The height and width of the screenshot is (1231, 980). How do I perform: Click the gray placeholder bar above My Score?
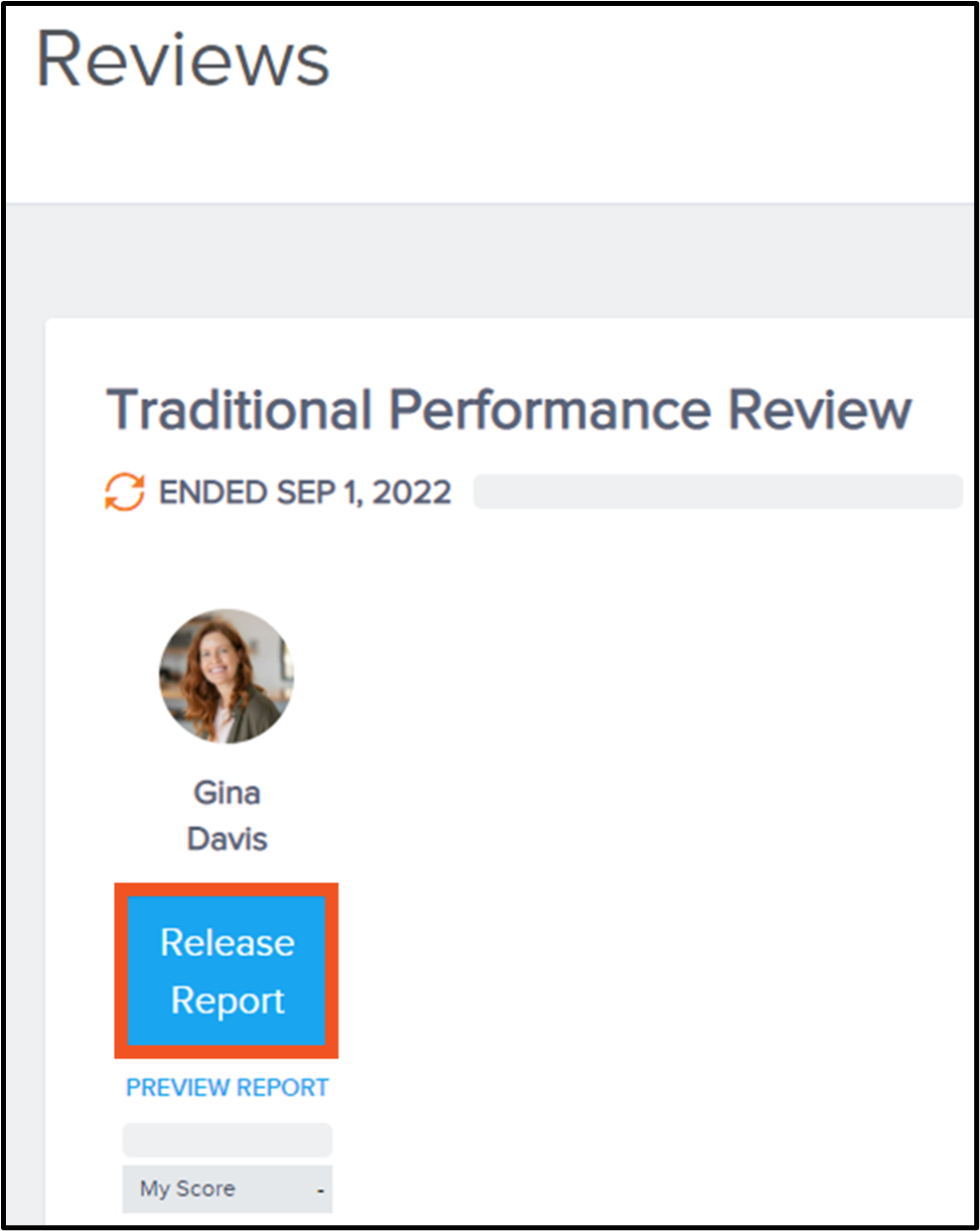(226, 1140)
